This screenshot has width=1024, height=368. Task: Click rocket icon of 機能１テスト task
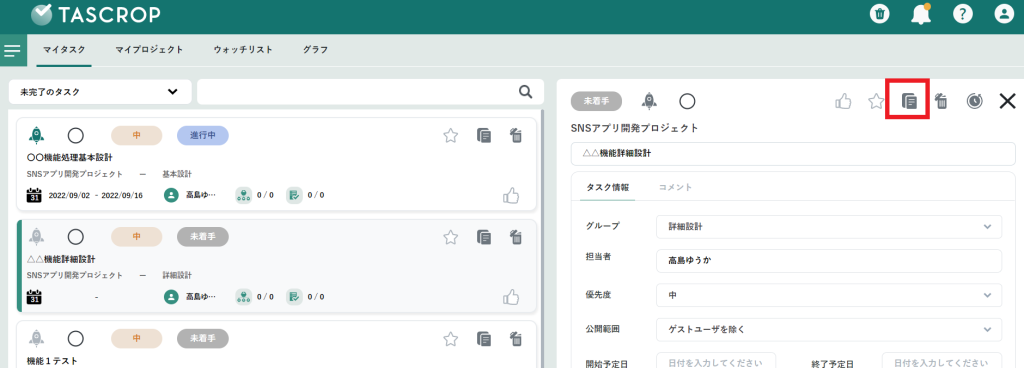pyautogui.click(x=37, y=339)
